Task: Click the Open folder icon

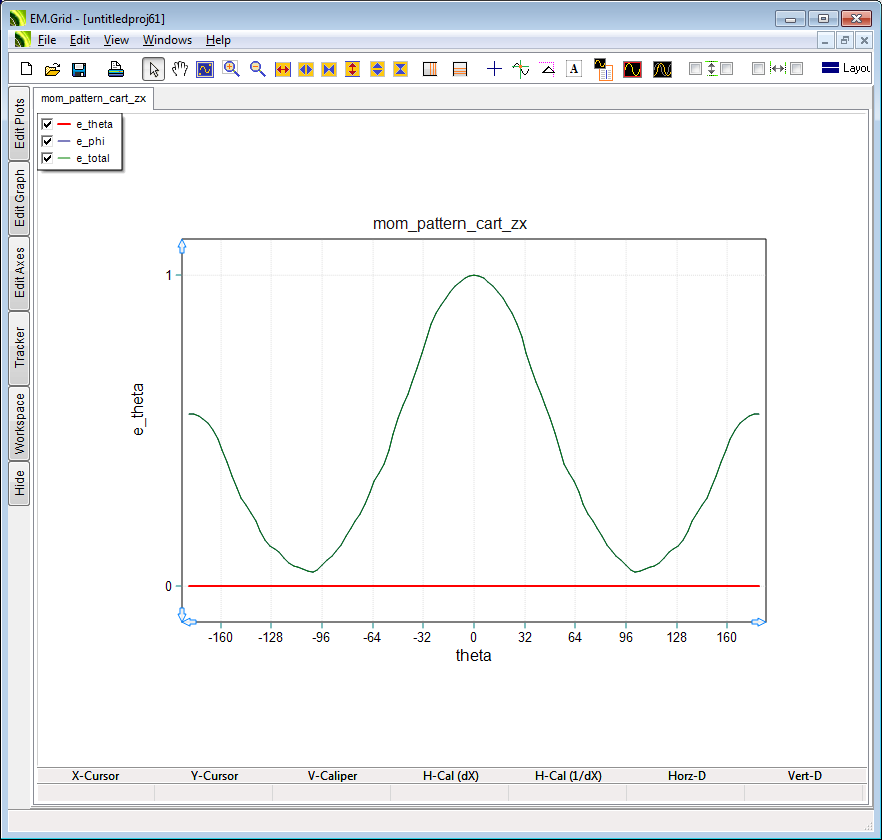Action: 52,69
